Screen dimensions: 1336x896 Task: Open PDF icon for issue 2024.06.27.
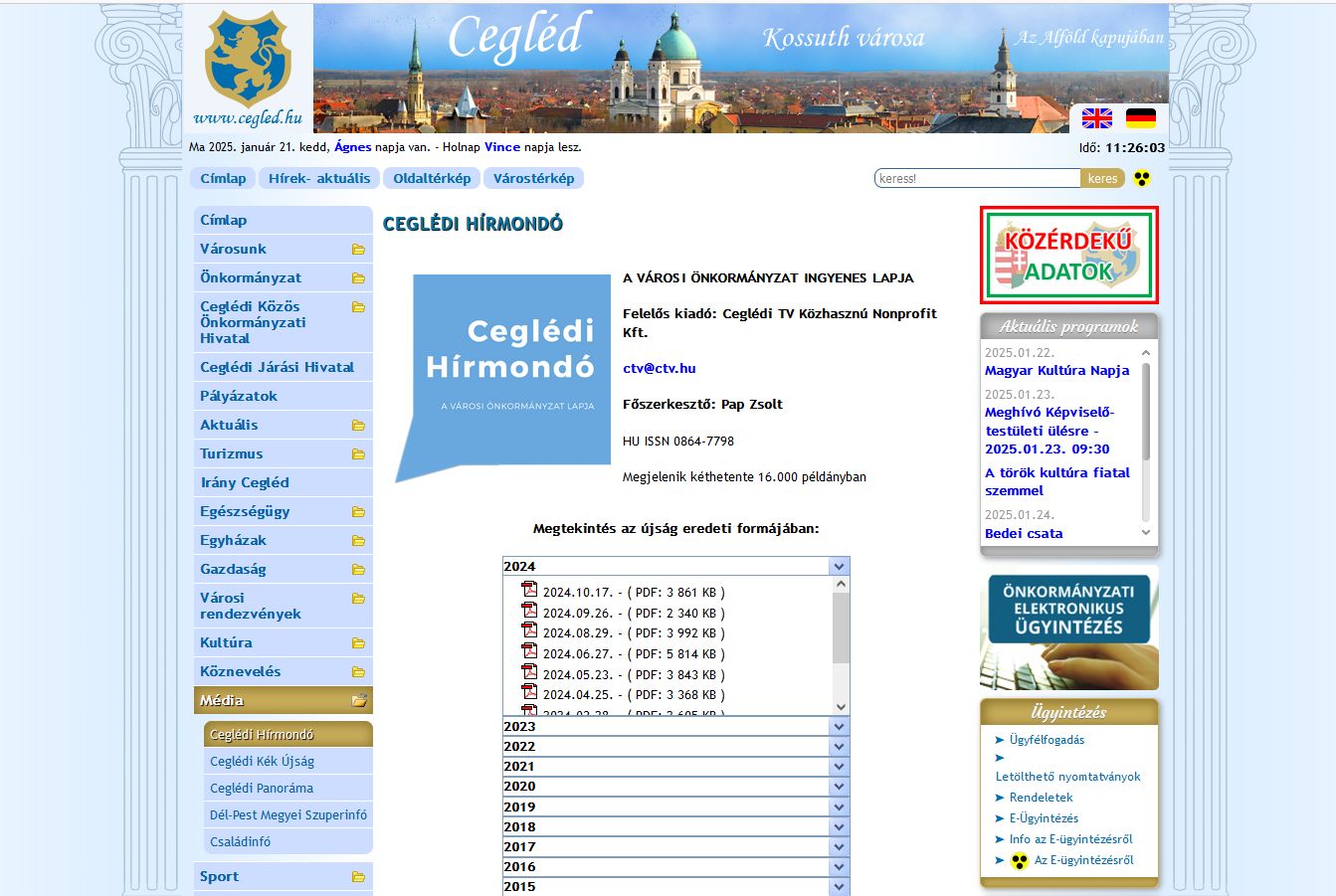[x=530, y=650]
